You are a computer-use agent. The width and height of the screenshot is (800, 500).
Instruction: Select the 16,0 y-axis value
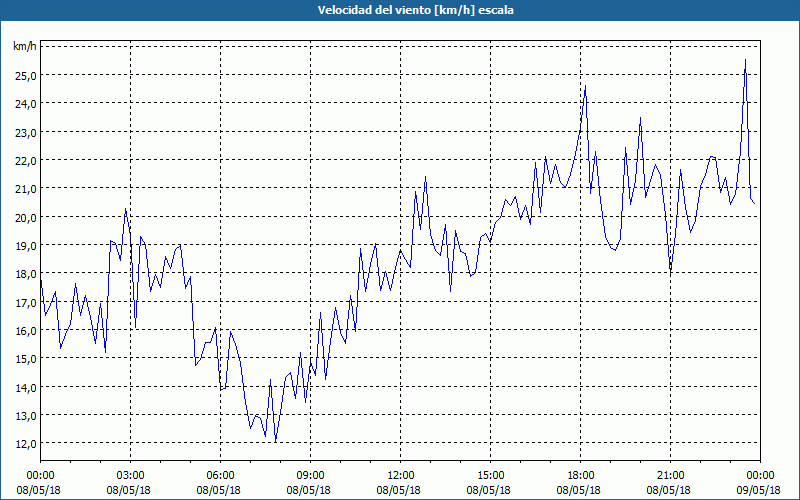(25, 330)
